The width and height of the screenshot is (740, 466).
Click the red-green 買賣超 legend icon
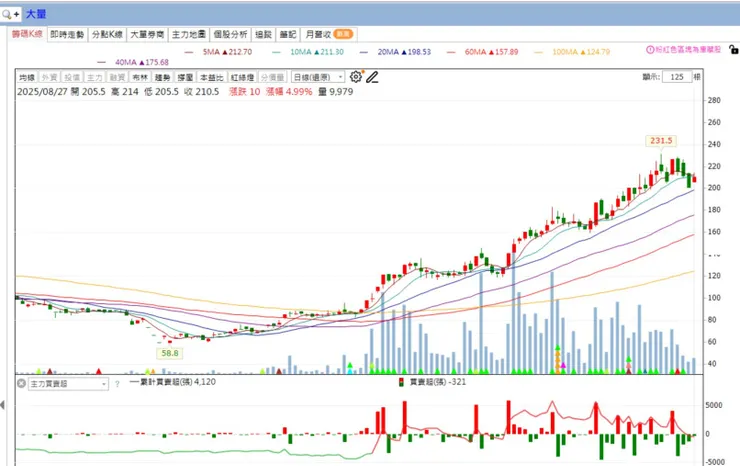click(401, 382)
